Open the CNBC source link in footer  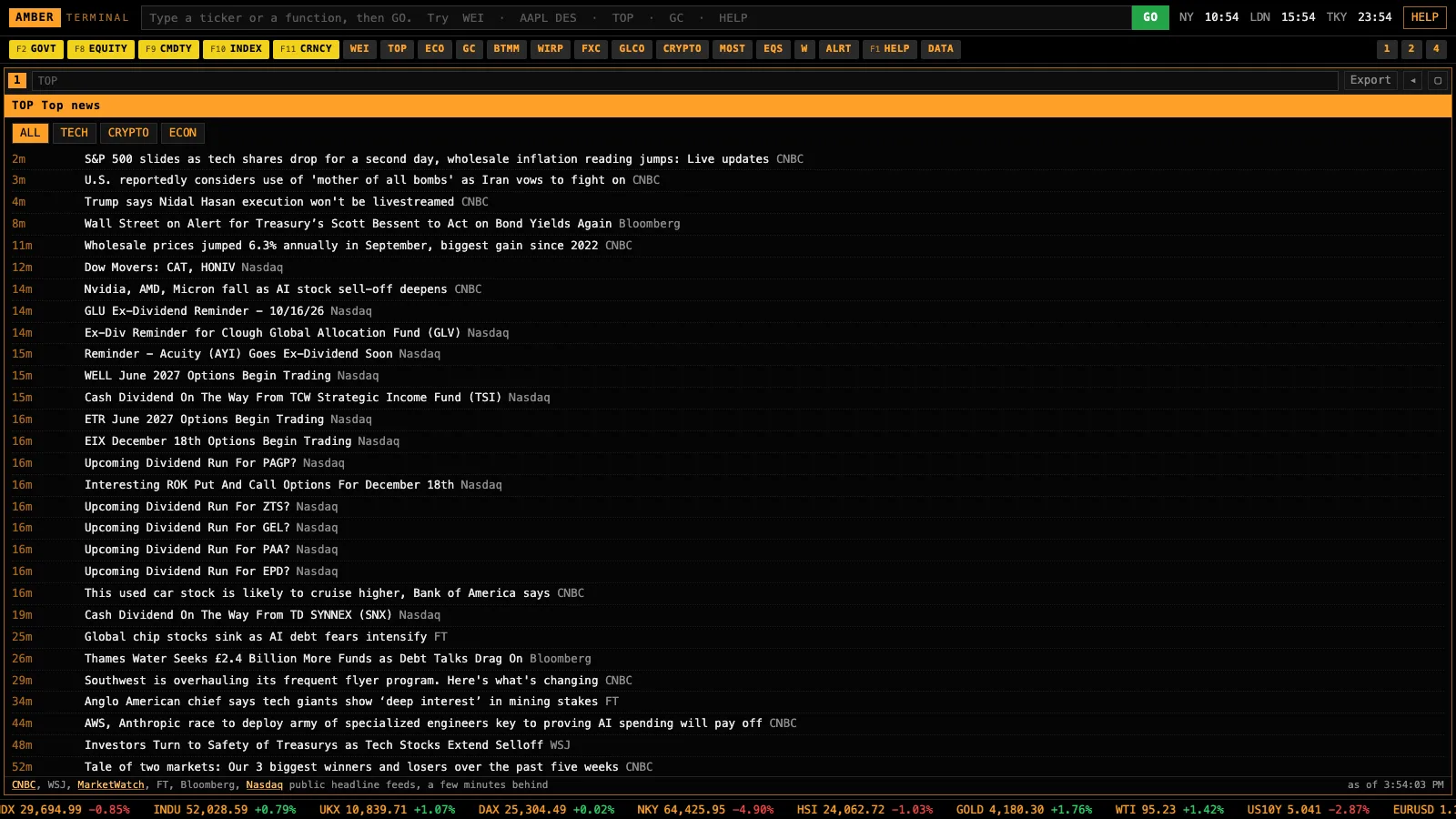(x=24, y=785)
